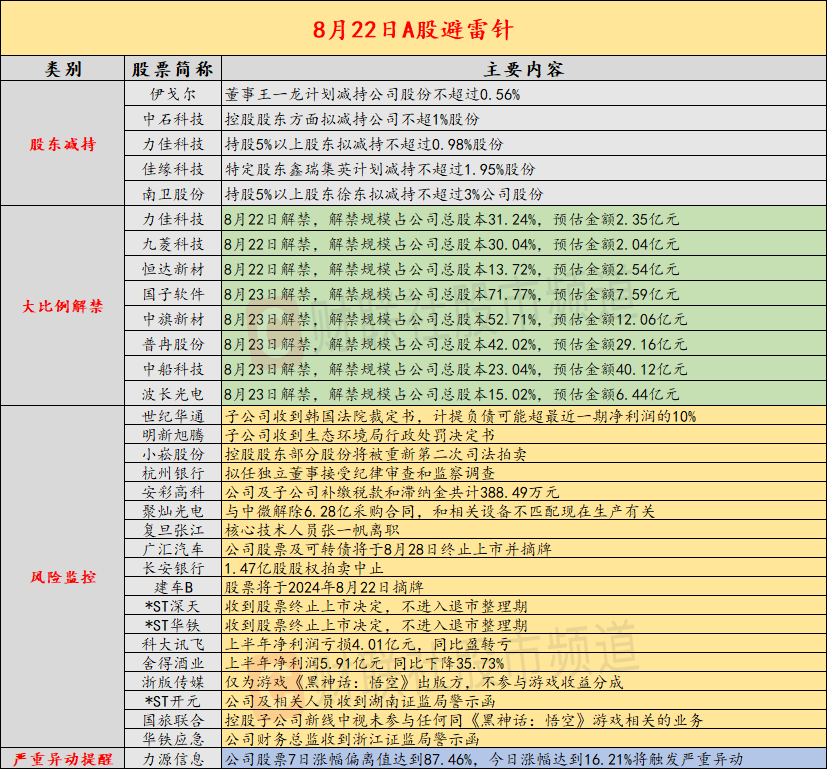Click the 股东减持 category cell
827x769 pixels.
63,144
